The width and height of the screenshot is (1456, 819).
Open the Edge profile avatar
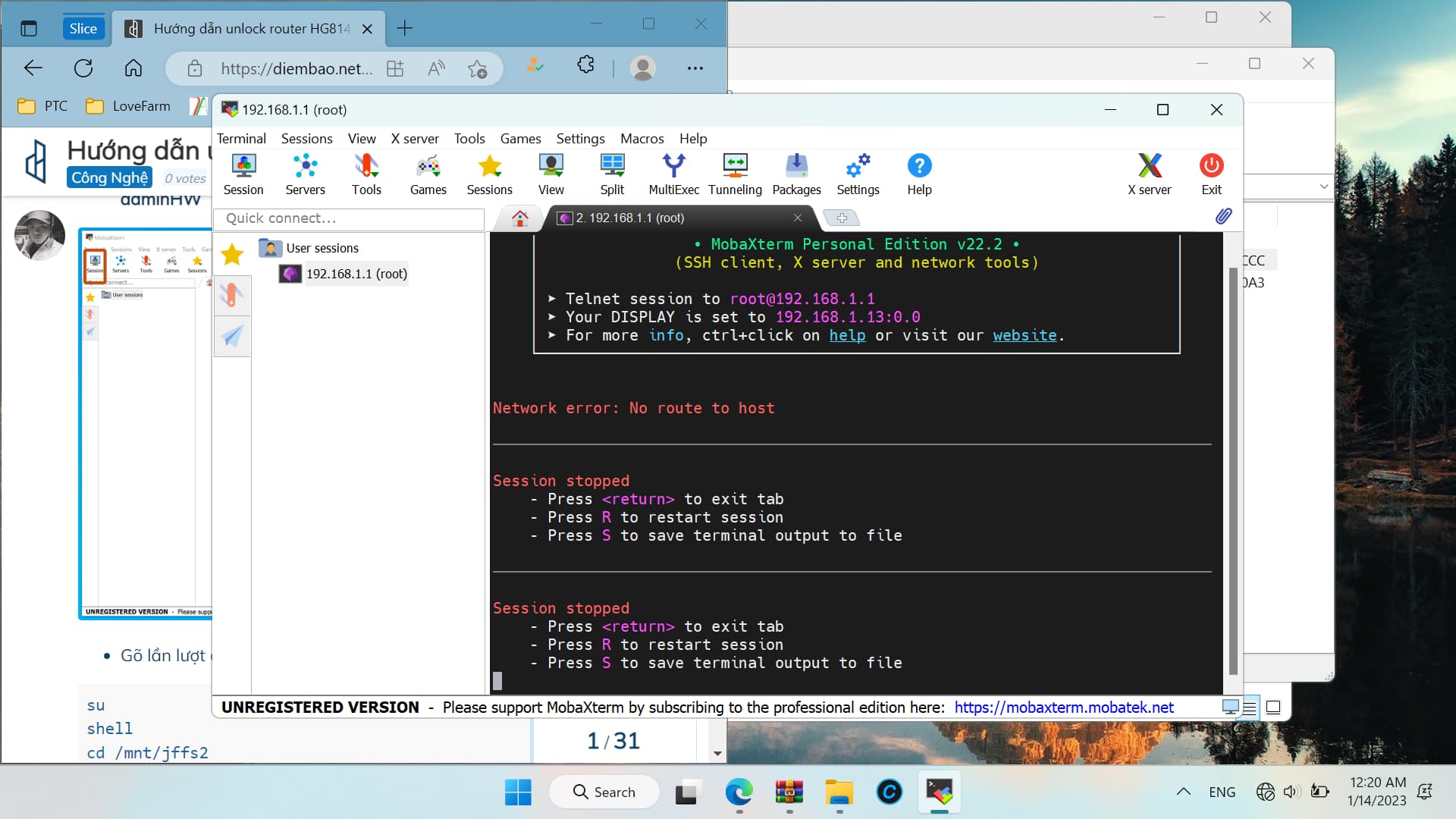click(x=643, y=68)
